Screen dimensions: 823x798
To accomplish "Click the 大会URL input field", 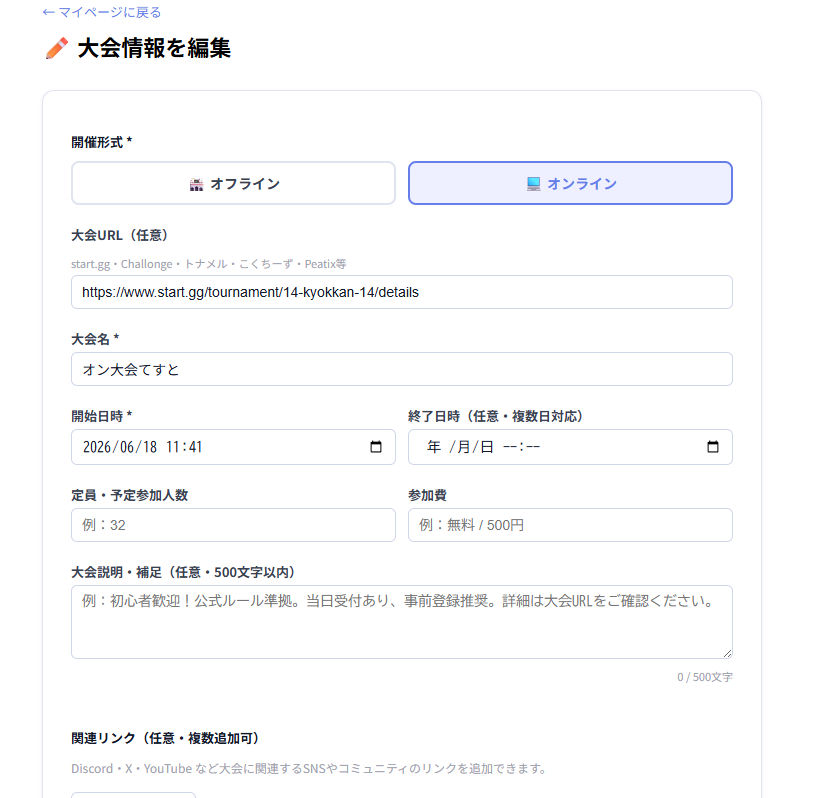I will [x=402, y=292].
